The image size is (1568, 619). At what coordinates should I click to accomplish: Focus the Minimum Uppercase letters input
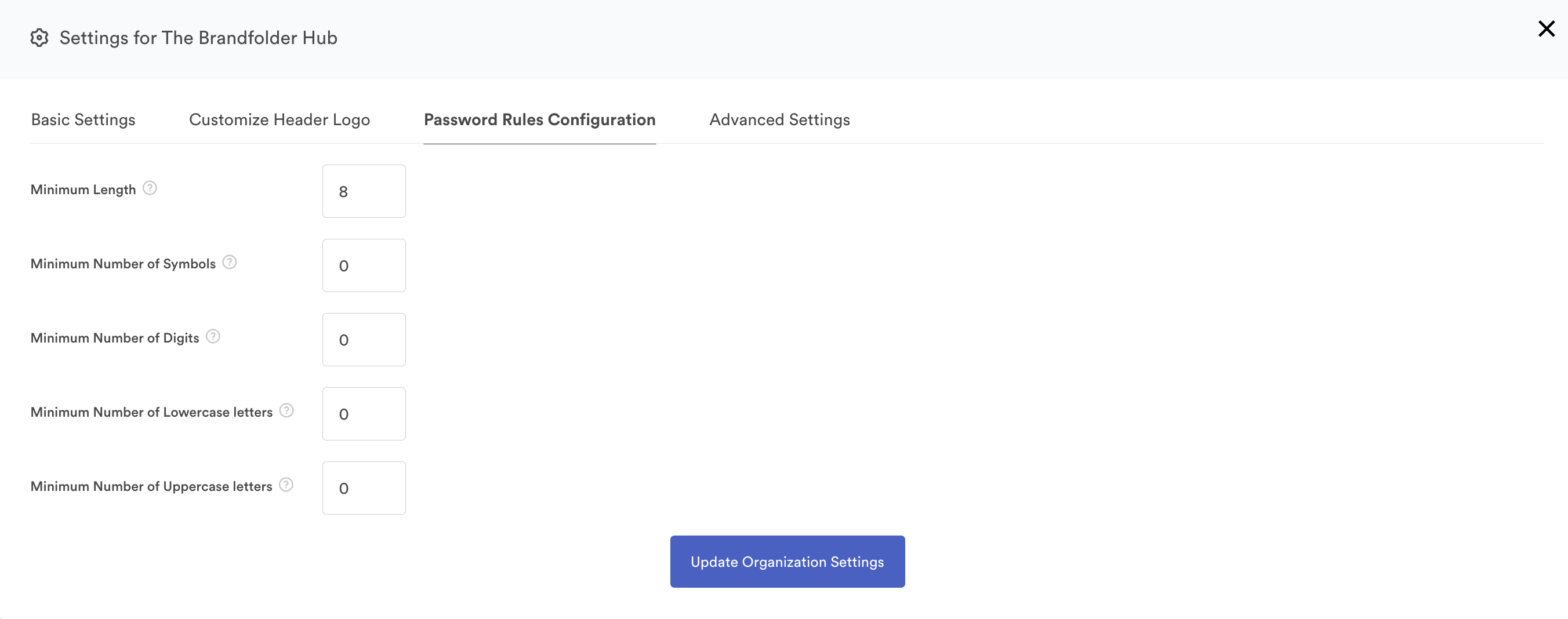364,489
